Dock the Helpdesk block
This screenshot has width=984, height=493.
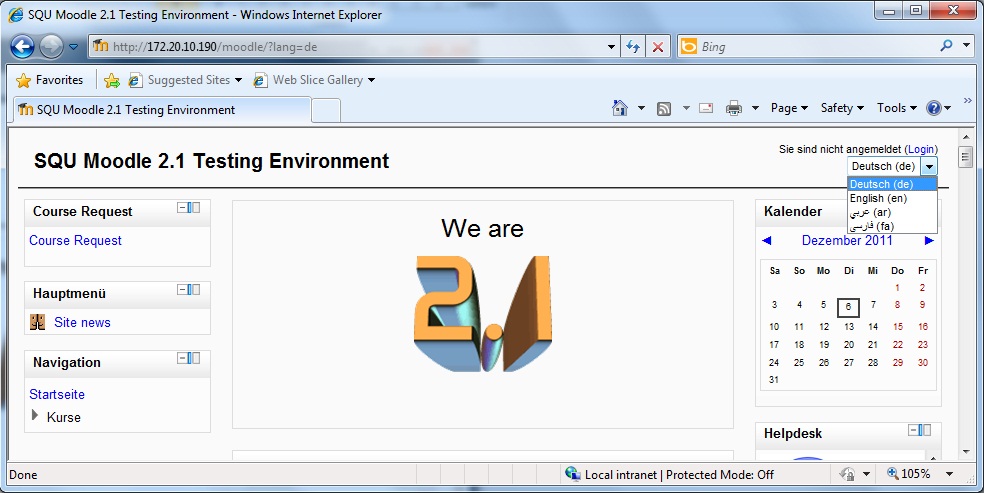(925, 430)
